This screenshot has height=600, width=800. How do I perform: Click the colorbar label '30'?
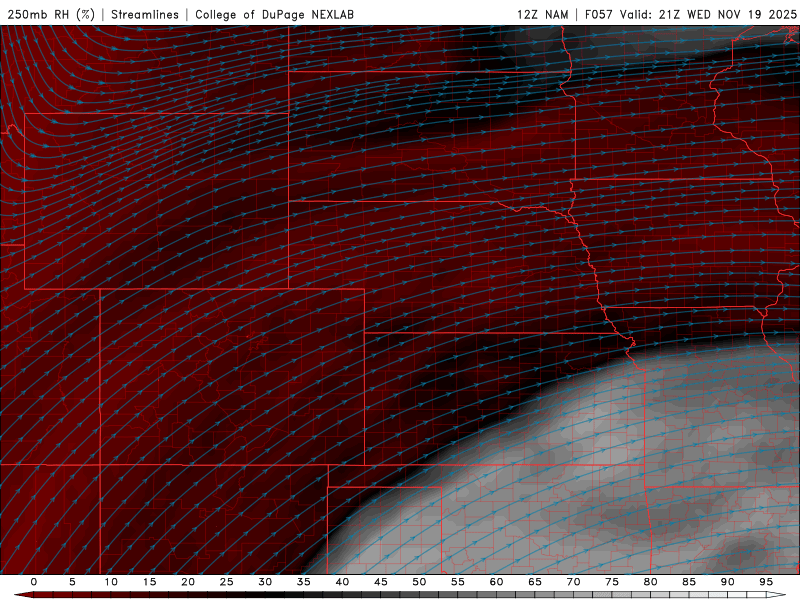[x=265, y=582]
